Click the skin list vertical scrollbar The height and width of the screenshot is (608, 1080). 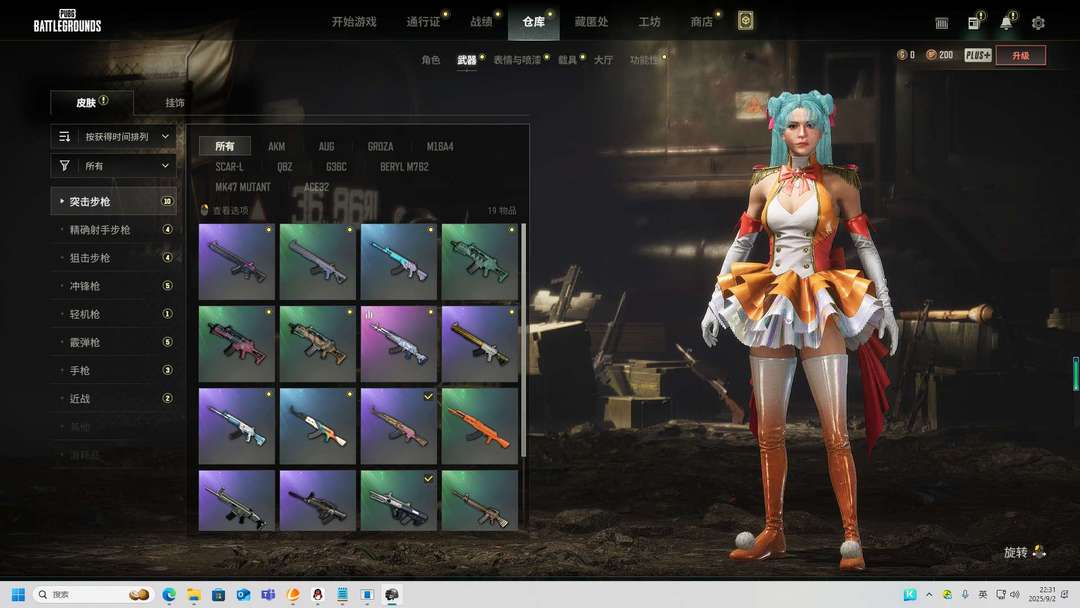[x=524, y=339]
